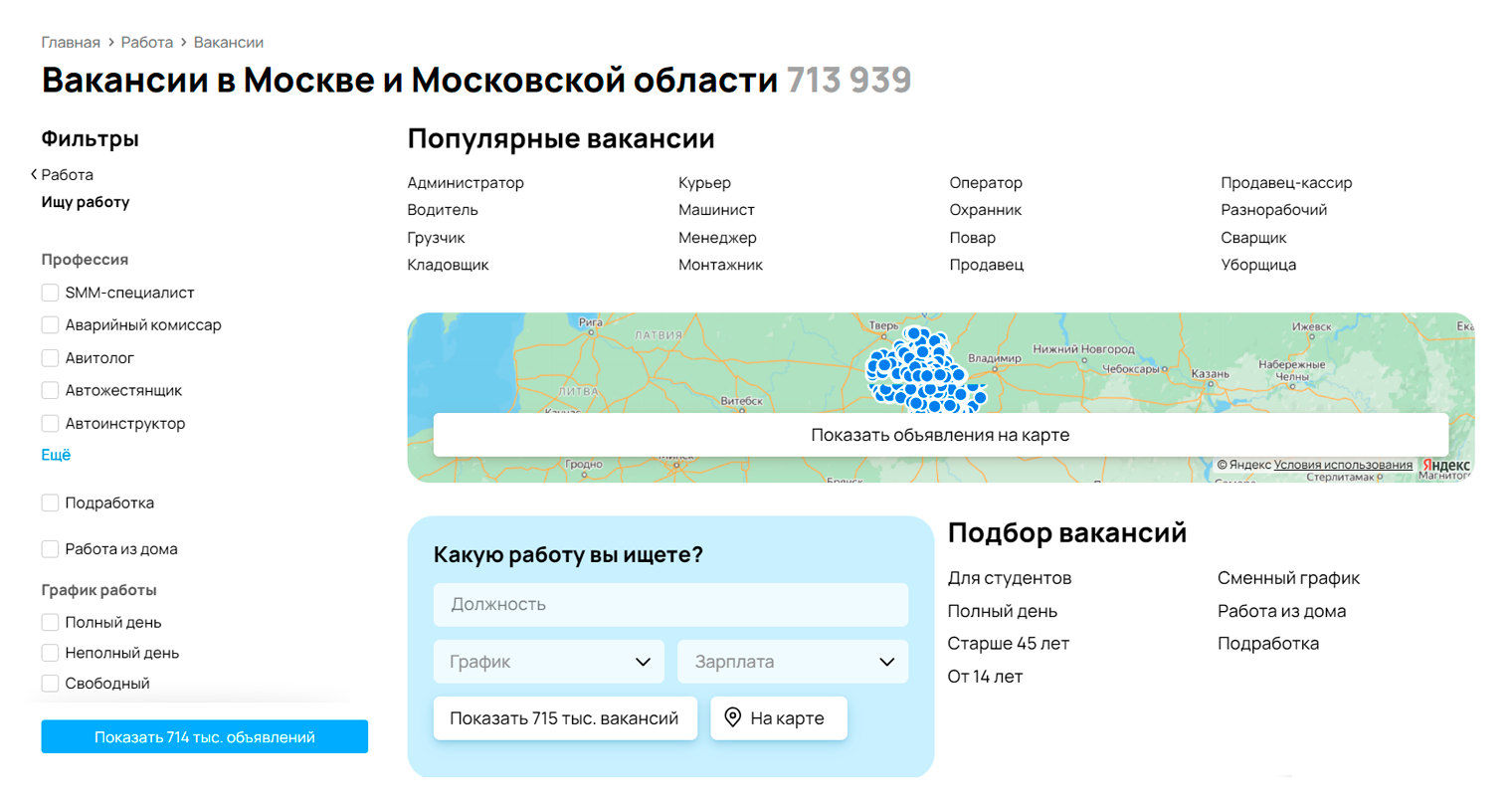Open Разнорабочий vacancies link
1512x805 pixels.
click(1273, 210)
